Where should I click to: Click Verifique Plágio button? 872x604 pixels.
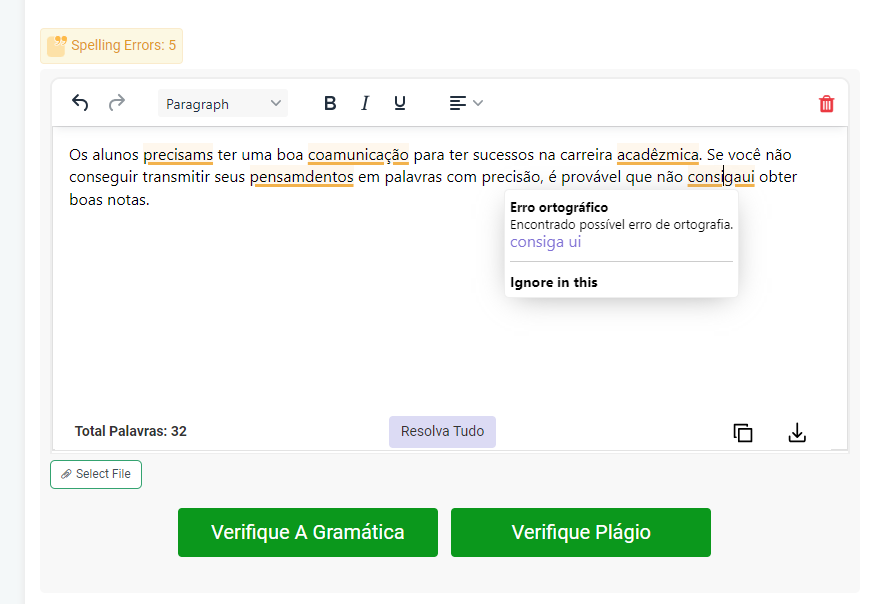tap(581, 532)
